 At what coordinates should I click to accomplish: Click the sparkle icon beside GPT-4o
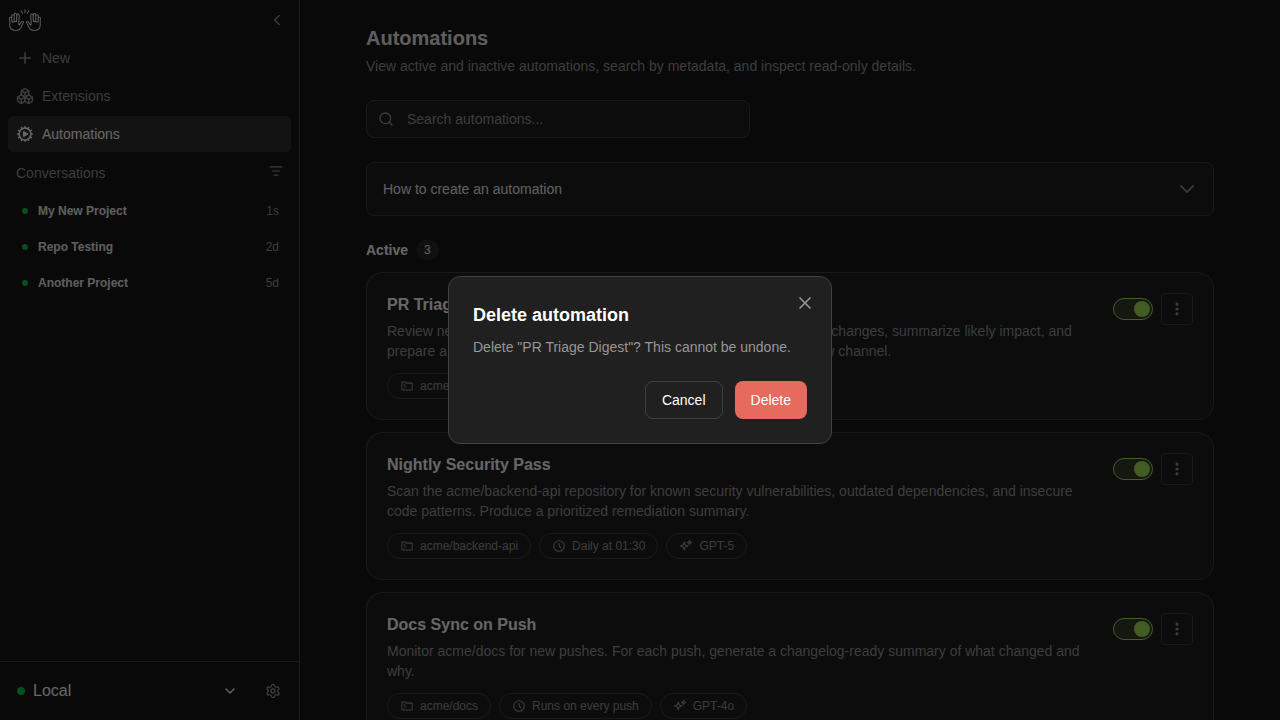680,706
